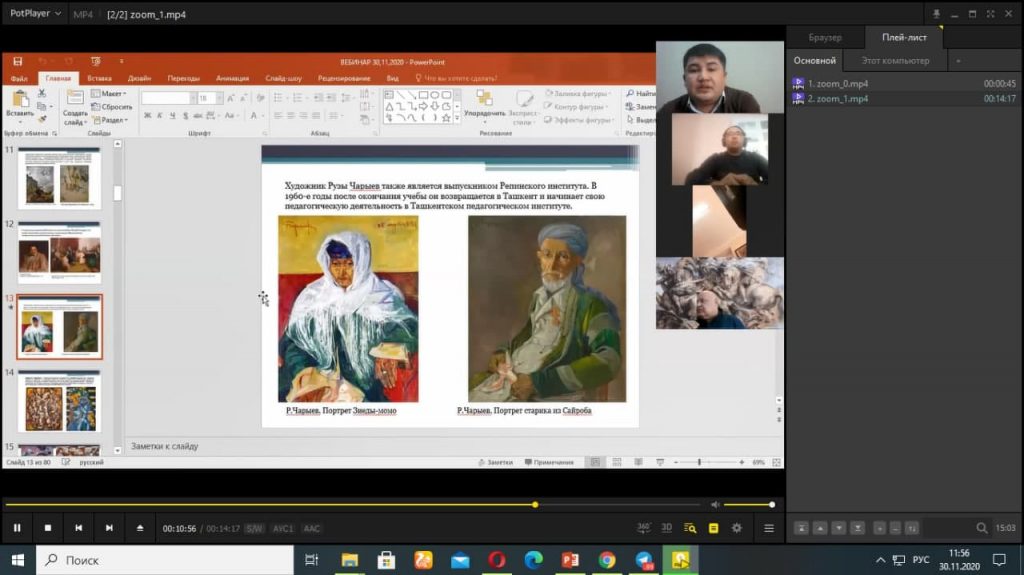Open the PotPlayer settings gear
Screen dimensions: 1024x575
[737, 528]
